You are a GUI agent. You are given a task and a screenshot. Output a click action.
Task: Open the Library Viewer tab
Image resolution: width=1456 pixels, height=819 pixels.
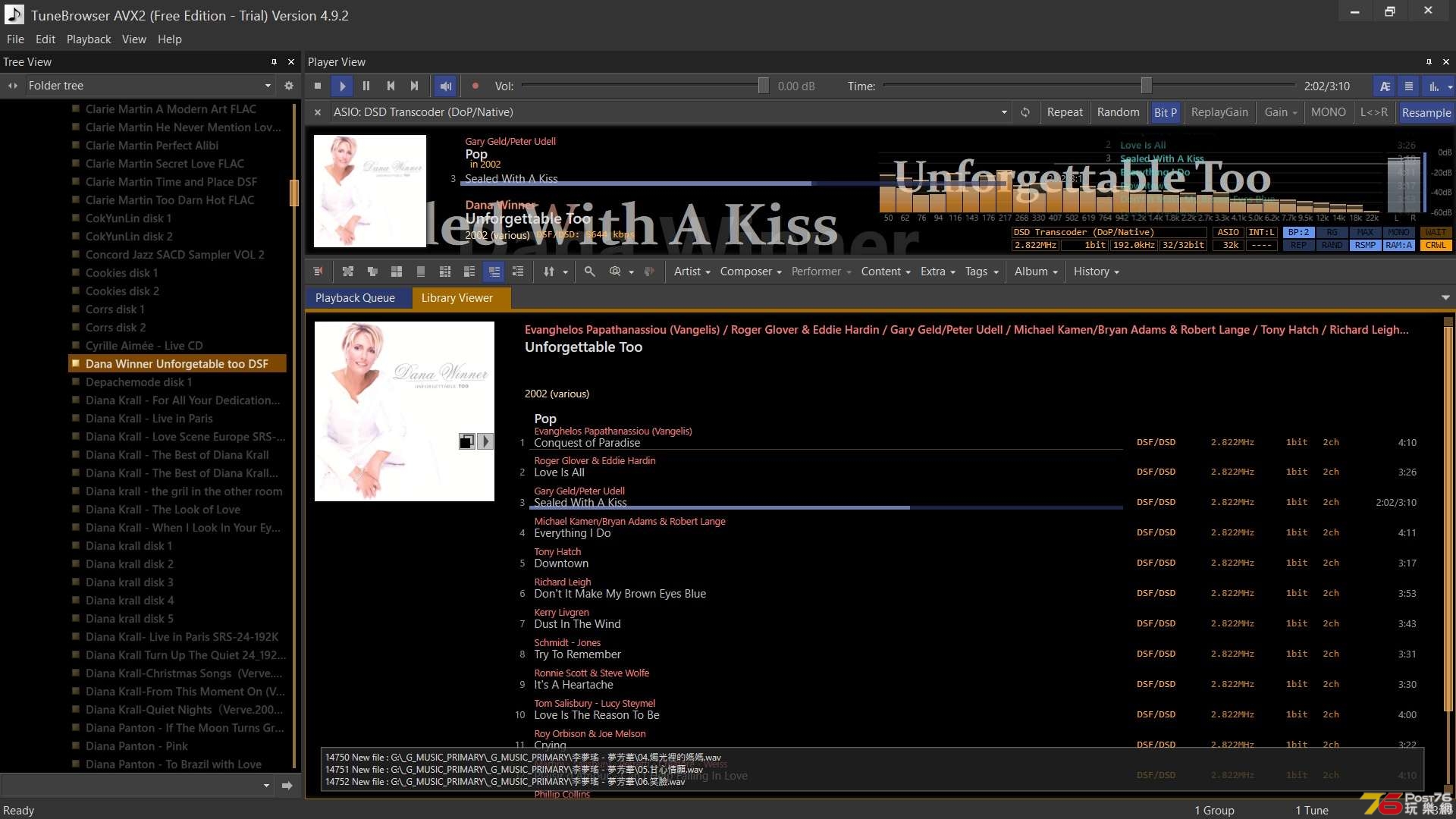point(456,297)
